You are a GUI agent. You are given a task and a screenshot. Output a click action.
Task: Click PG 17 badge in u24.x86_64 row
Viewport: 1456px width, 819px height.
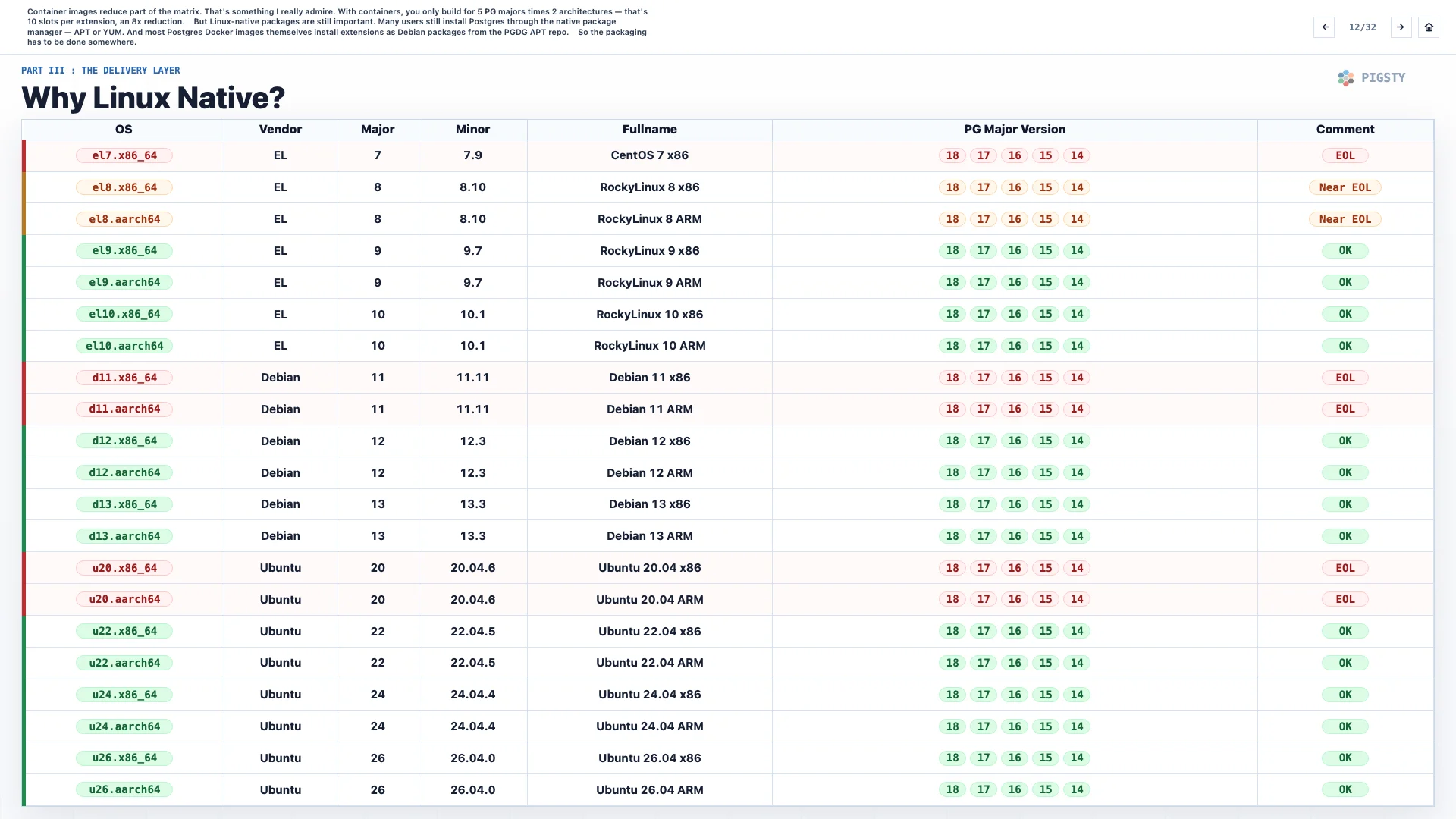pos(984,695)
